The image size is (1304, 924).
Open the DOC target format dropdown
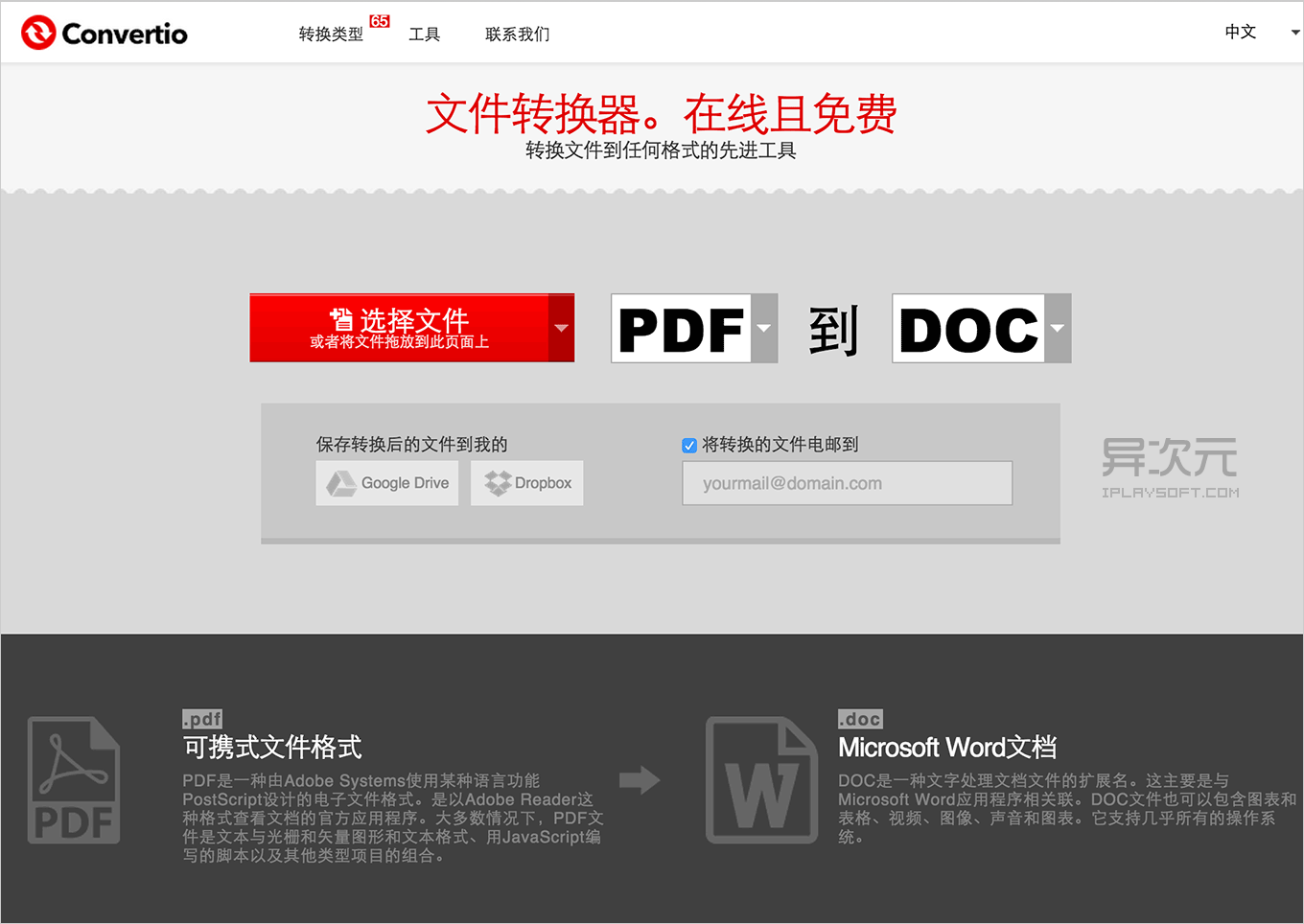(x=1059, y=328)
